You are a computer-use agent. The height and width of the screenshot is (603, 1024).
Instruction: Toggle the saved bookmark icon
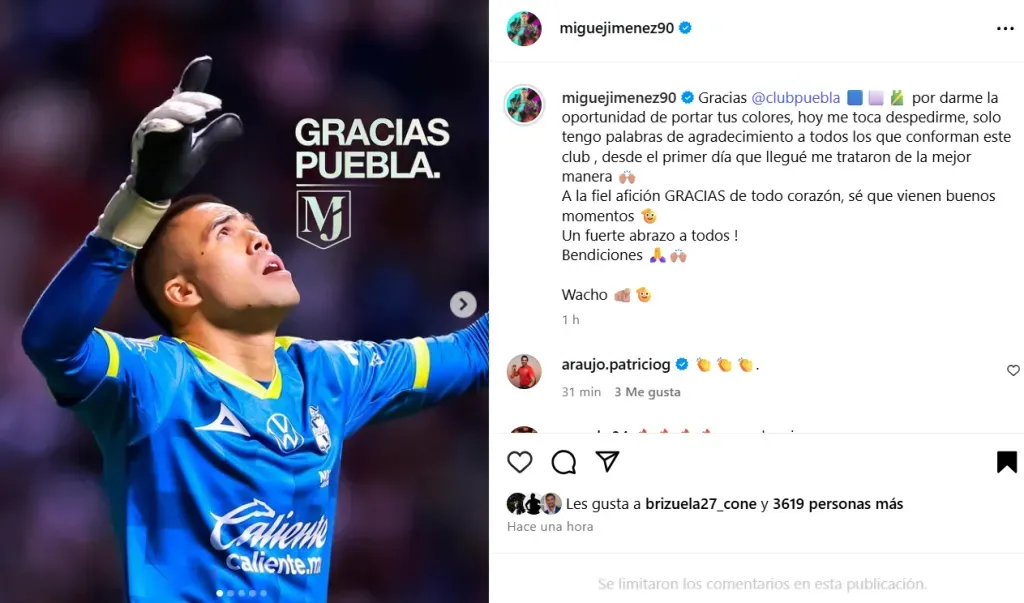(x=1006, y=462)
